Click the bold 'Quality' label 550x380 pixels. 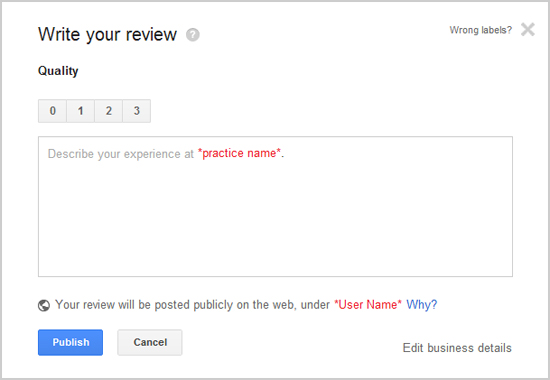[58, 71]
